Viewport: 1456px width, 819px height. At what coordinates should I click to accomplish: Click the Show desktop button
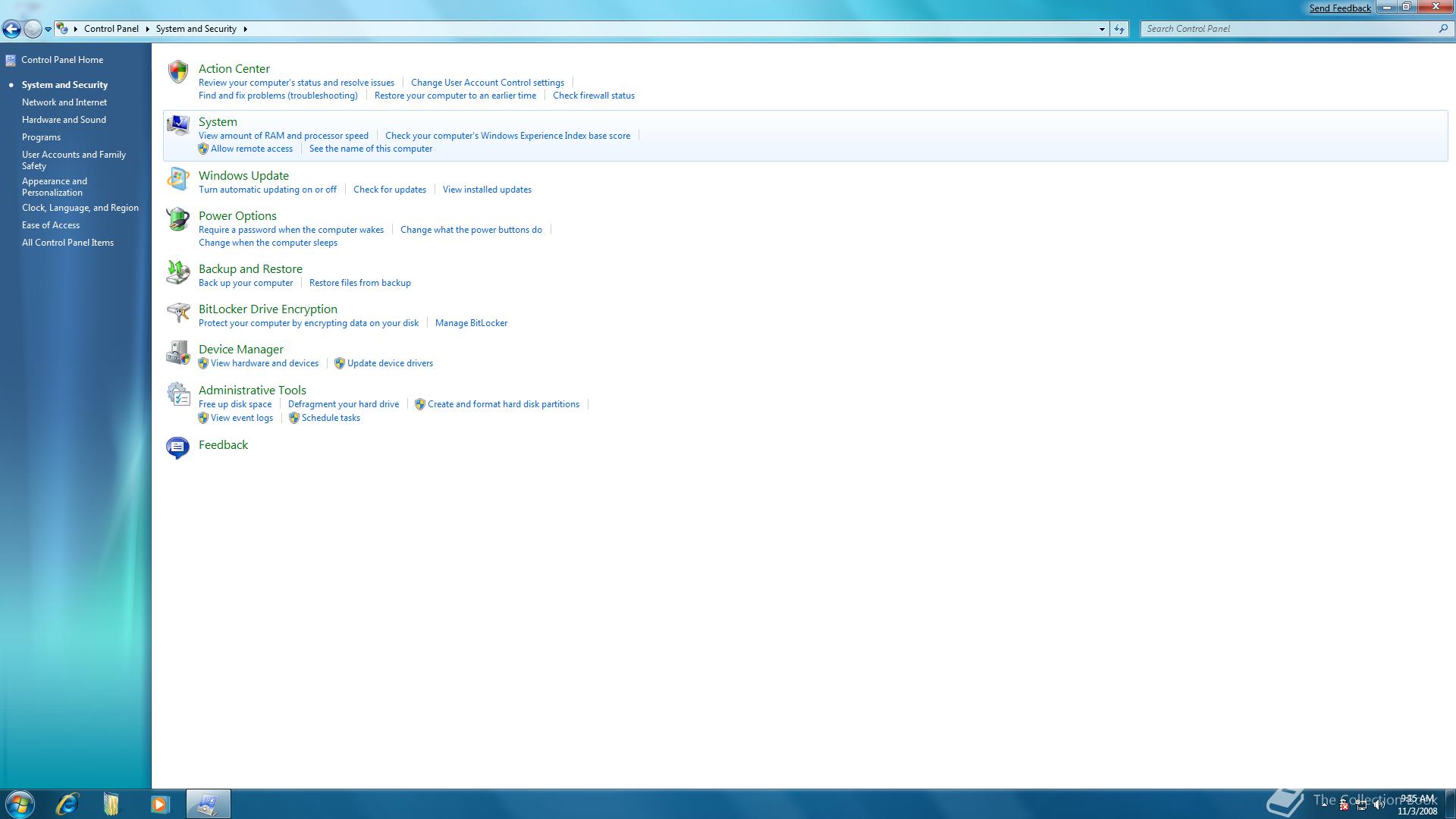click(1450, 804)
